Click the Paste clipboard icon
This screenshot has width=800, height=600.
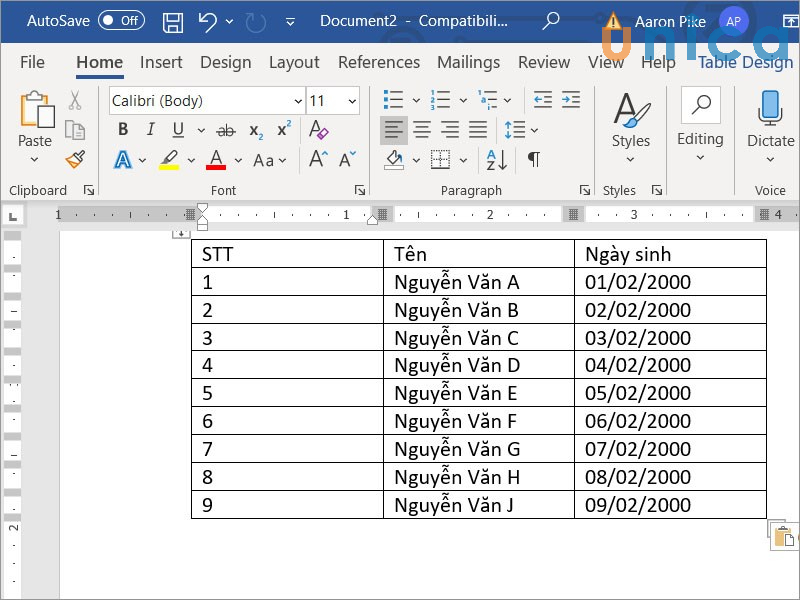(x=37, y=109)
